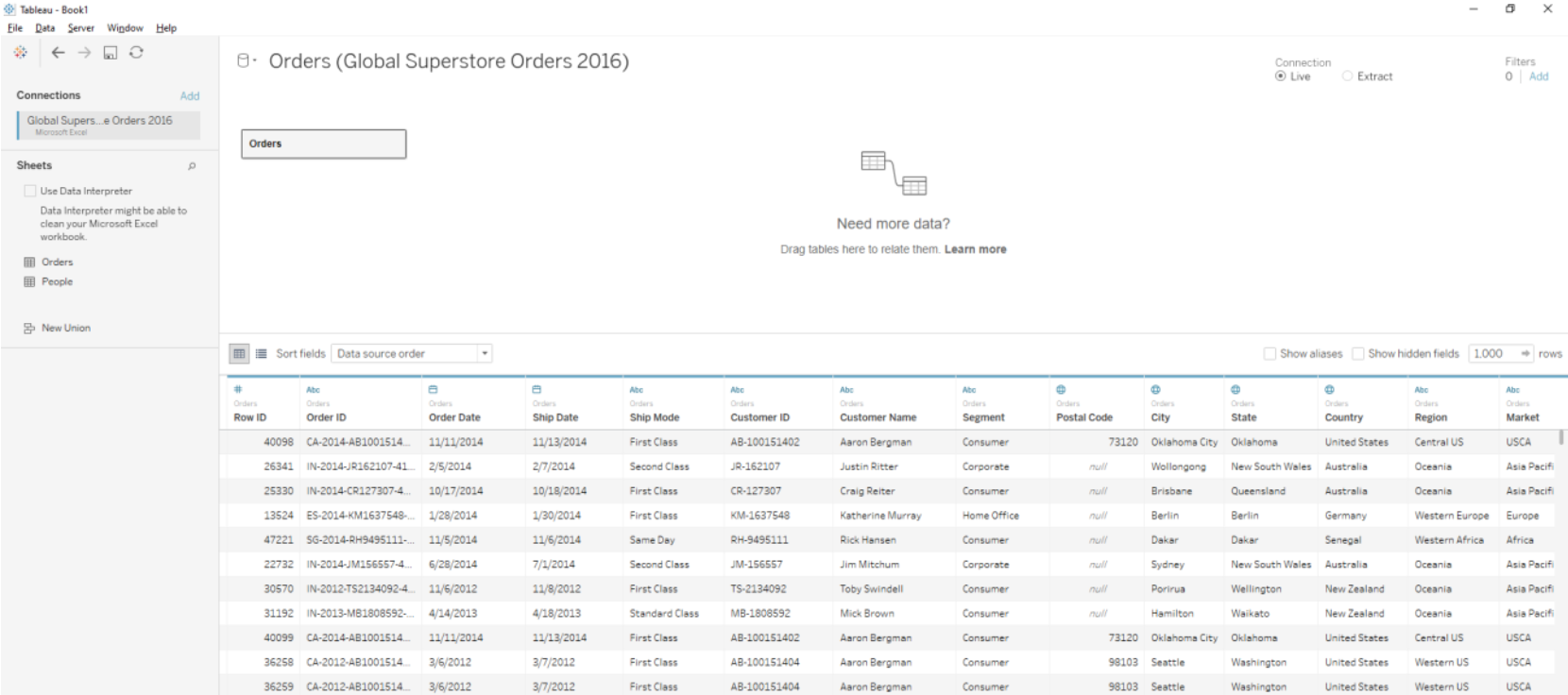Open the Help menu
This screenshot has width=1568, height=695.
pos(166,28)
